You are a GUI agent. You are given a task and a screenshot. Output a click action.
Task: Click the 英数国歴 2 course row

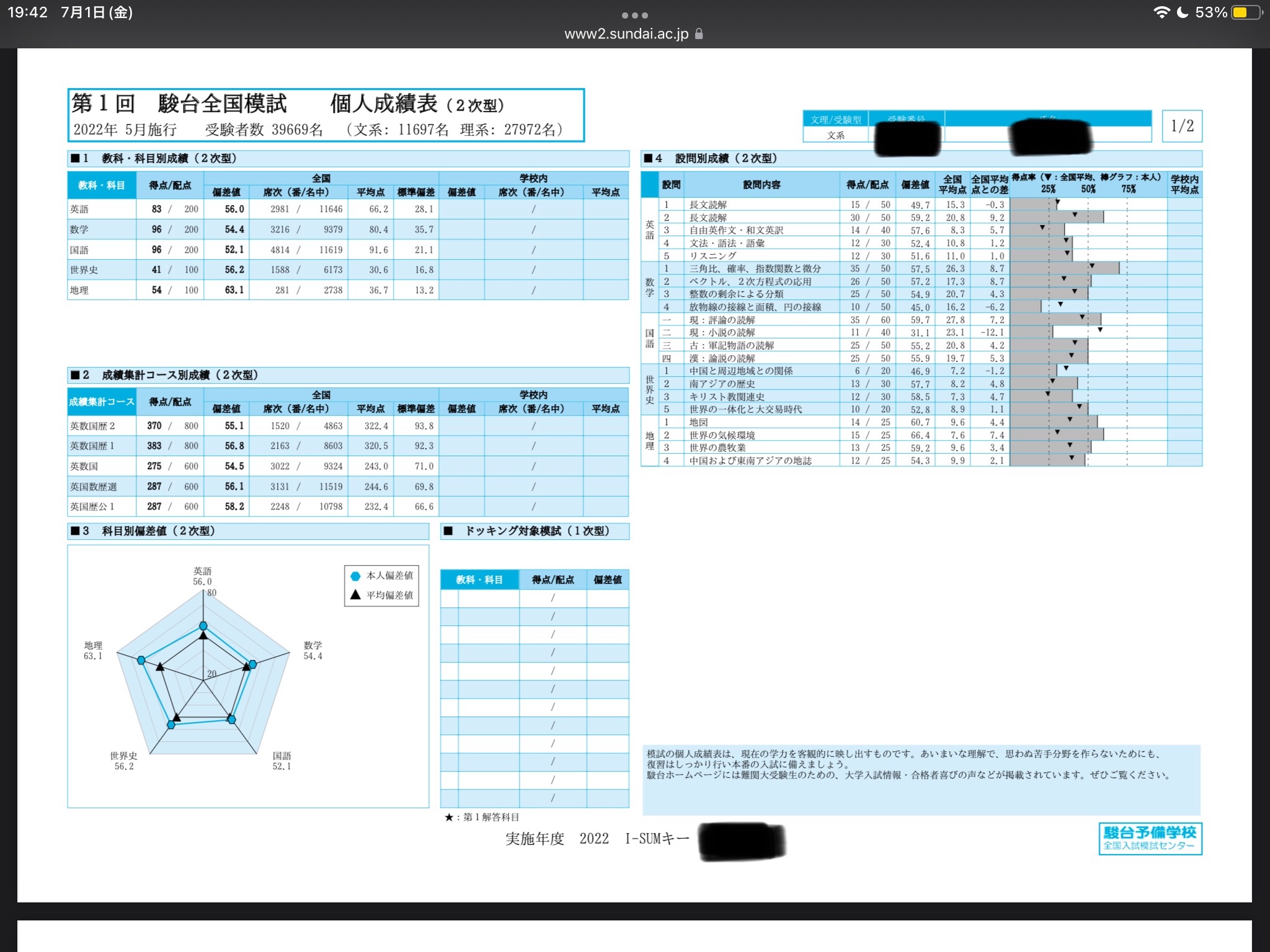[348, 426]
